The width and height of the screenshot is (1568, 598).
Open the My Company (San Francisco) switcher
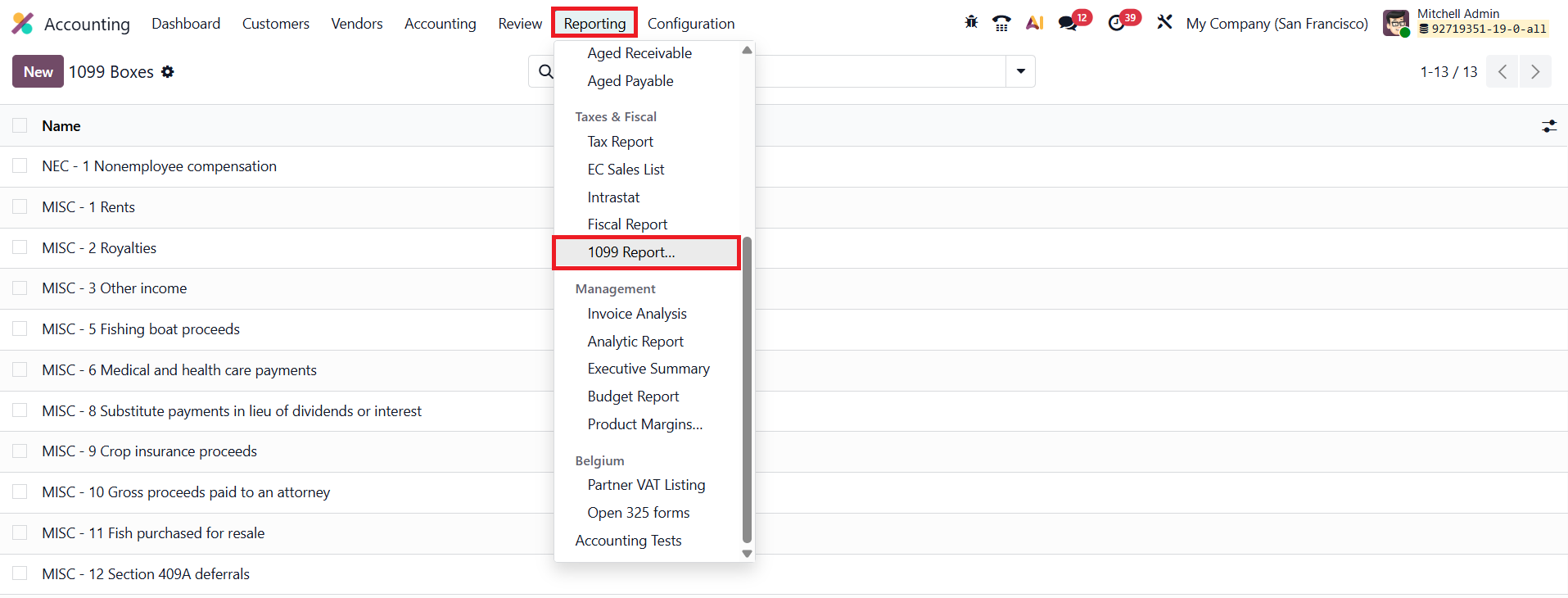click(x=1277, y=24)
